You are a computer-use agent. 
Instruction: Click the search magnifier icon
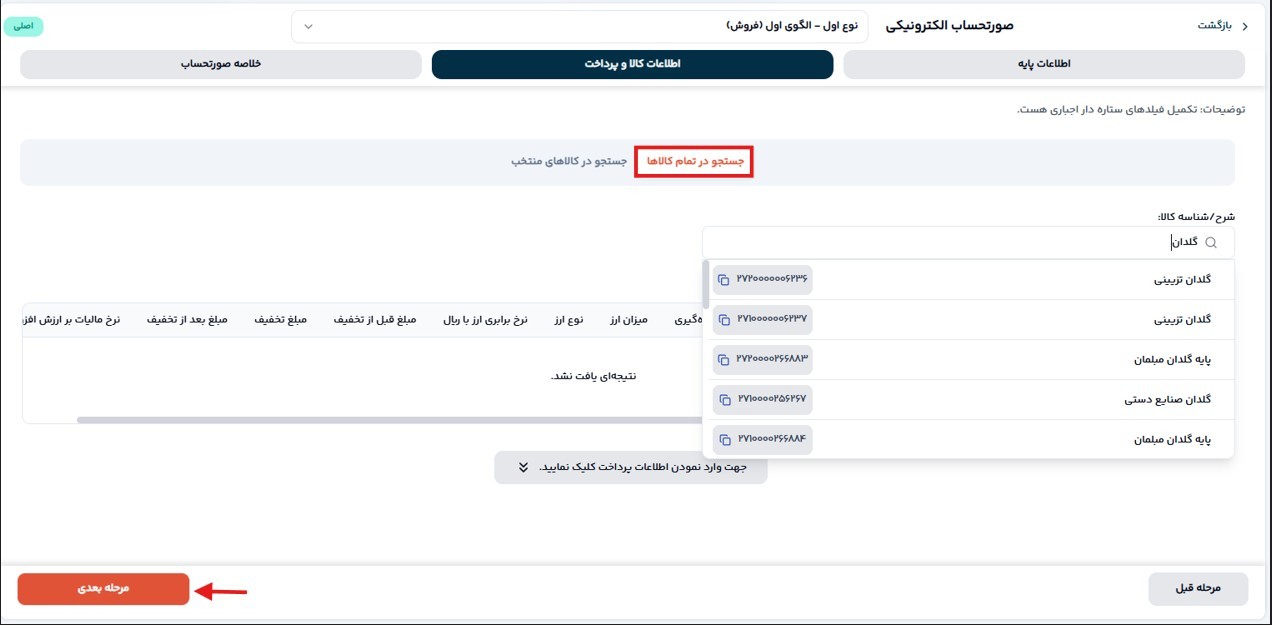pyautogui.click(x=1211, y=242)
